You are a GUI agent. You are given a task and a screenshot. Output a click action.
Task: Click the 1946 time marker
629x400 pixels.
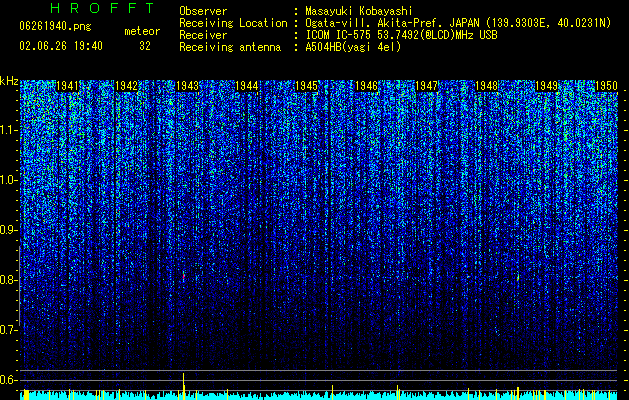366,86
